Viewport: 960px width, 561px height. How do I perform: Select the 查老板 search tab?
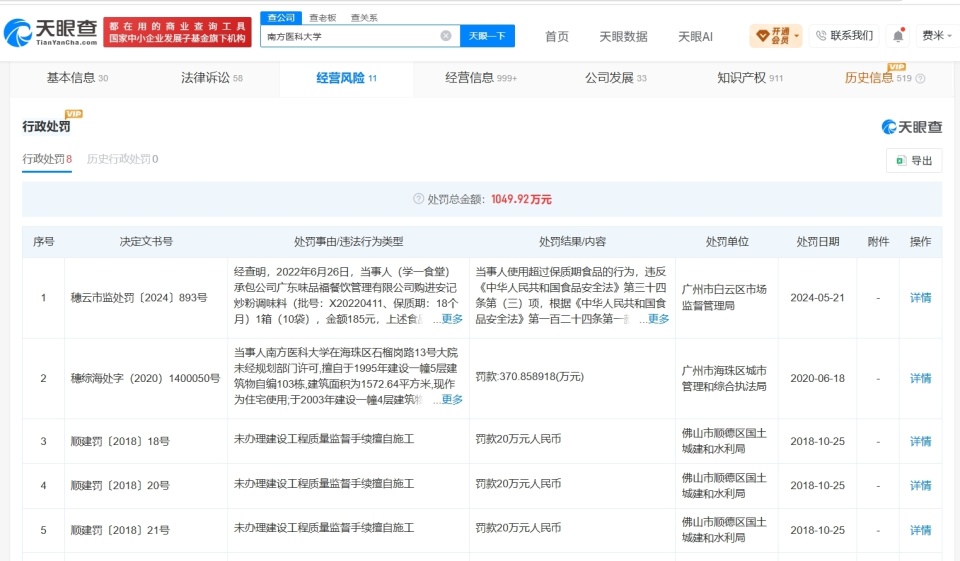pyautogui.click(x=323, y=18)
